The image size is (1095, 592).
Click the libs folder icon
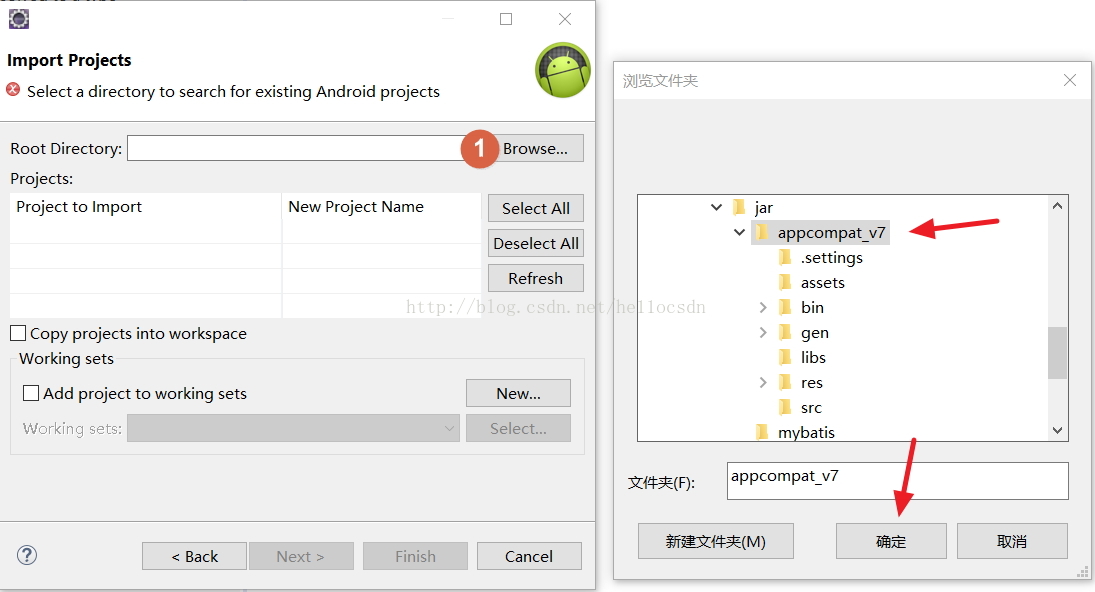pyautogui.click(x=785, y=357)
